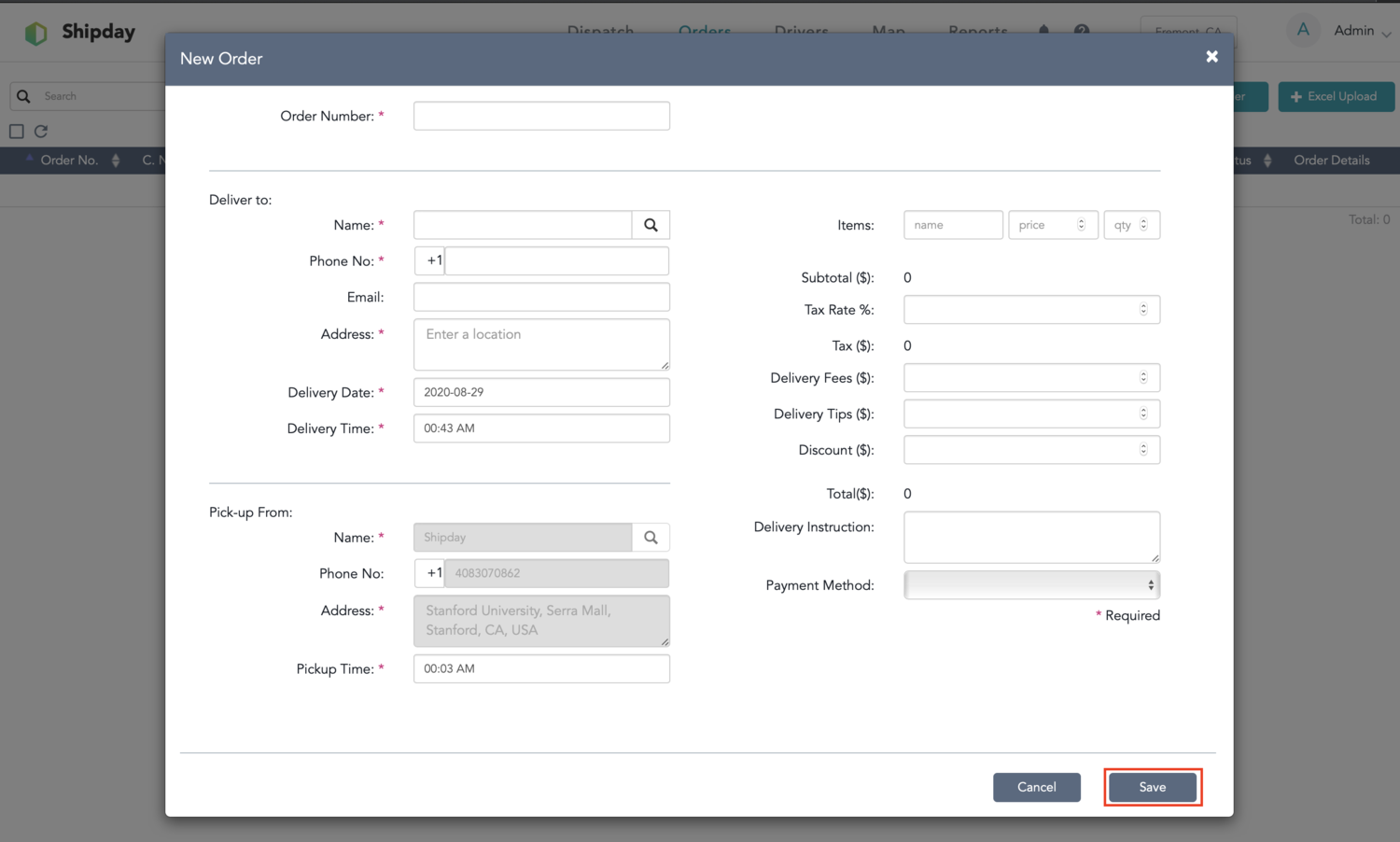Toggle the select-all orders checkbox

tap(17, 132)
